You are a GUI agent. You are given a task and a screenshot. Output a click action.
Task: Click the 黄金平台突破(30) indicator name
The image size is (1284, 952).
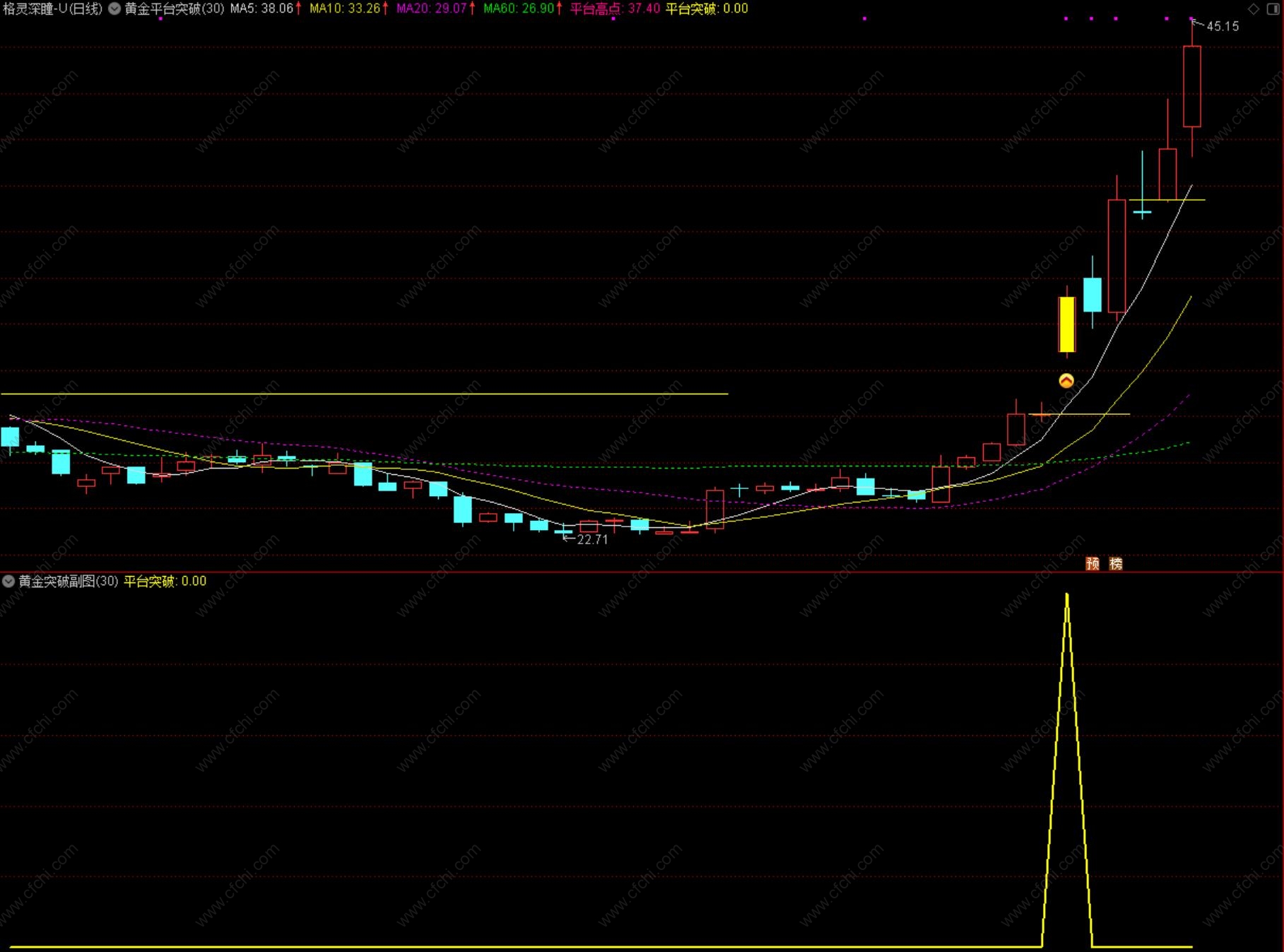pyautogui.click(x=175, y=9)
